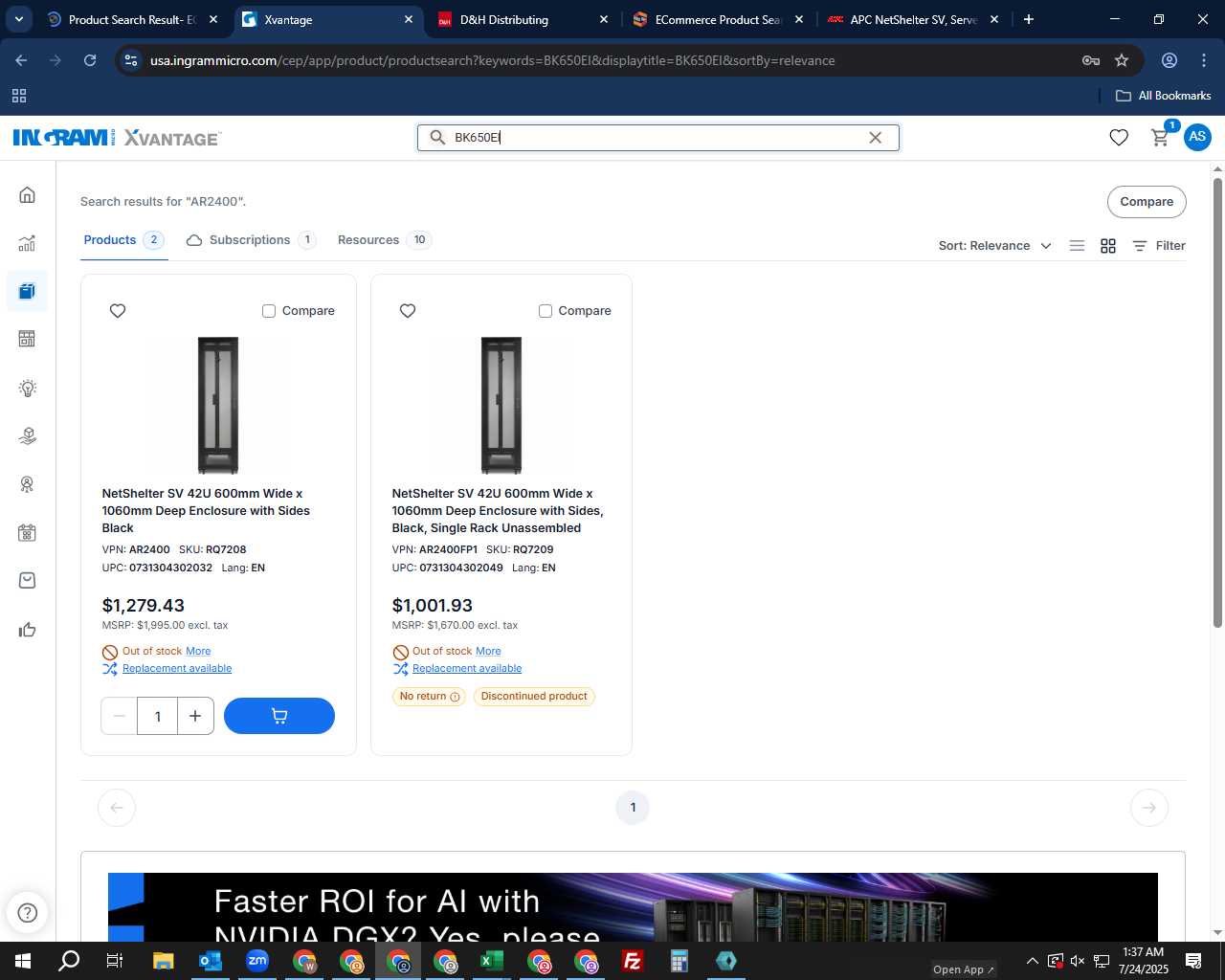Open the Filter panel
The height and width of the screenshot is (980, 1225).
coord(1159,246)
